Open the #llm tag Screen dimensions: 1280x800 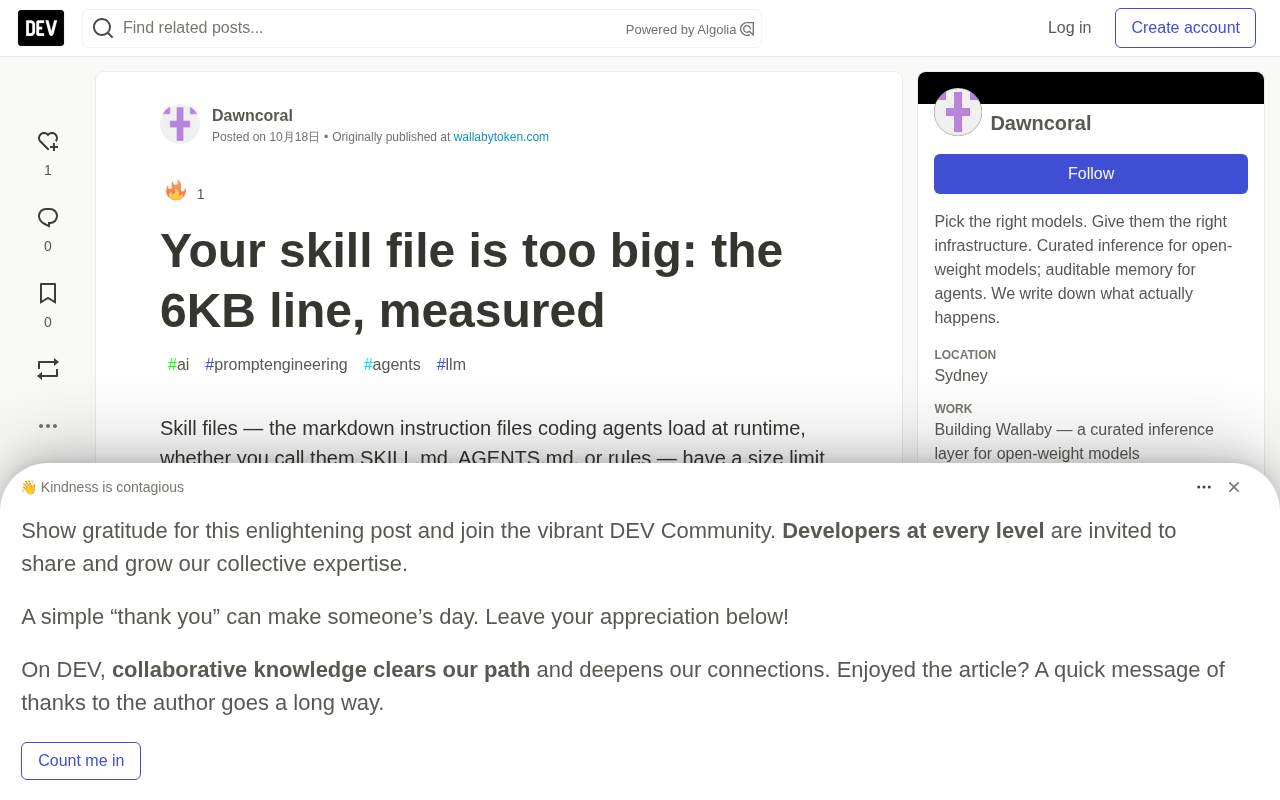(x=451, y=365)
